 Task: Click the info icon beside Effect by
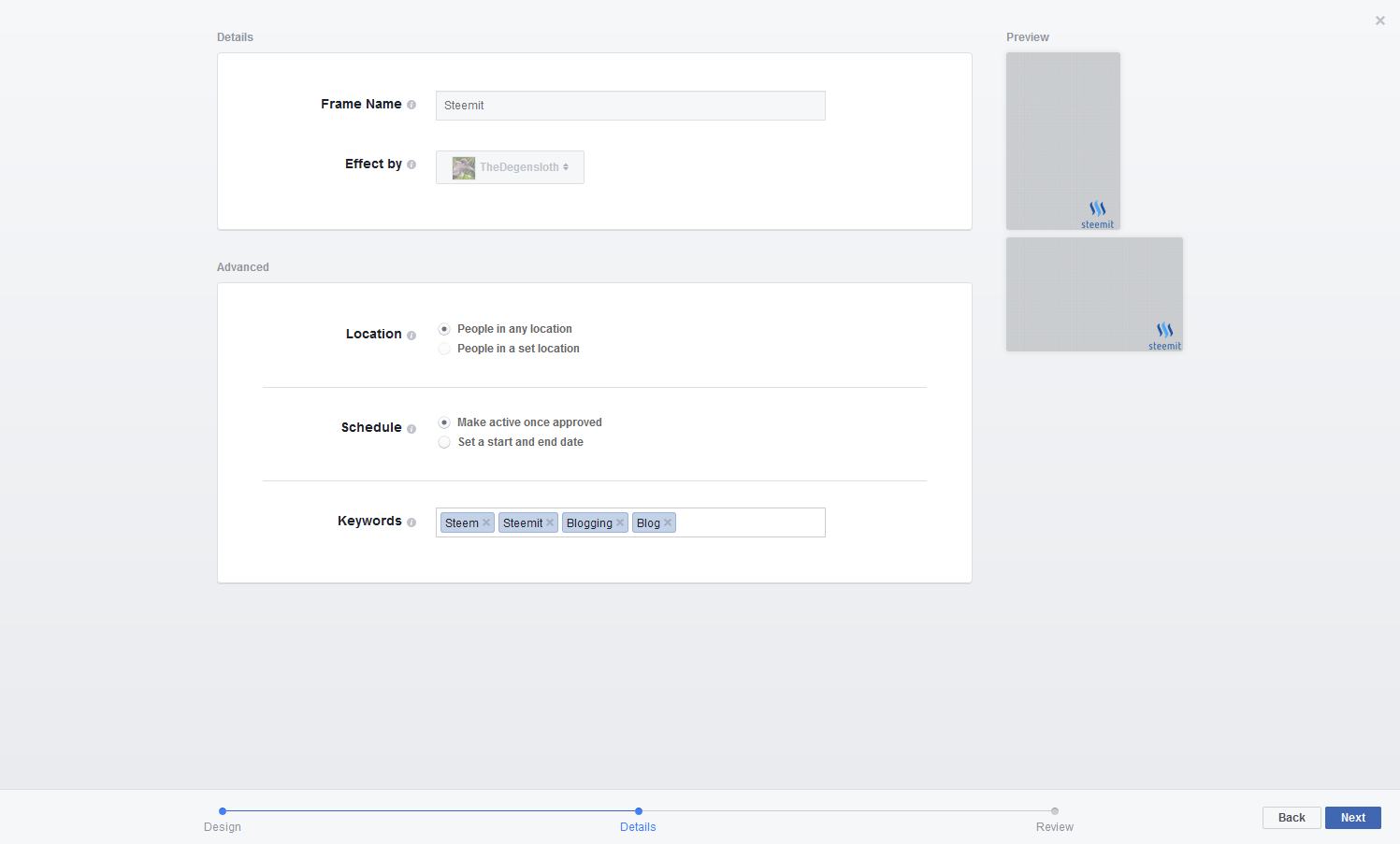click(x=411, y=165)
